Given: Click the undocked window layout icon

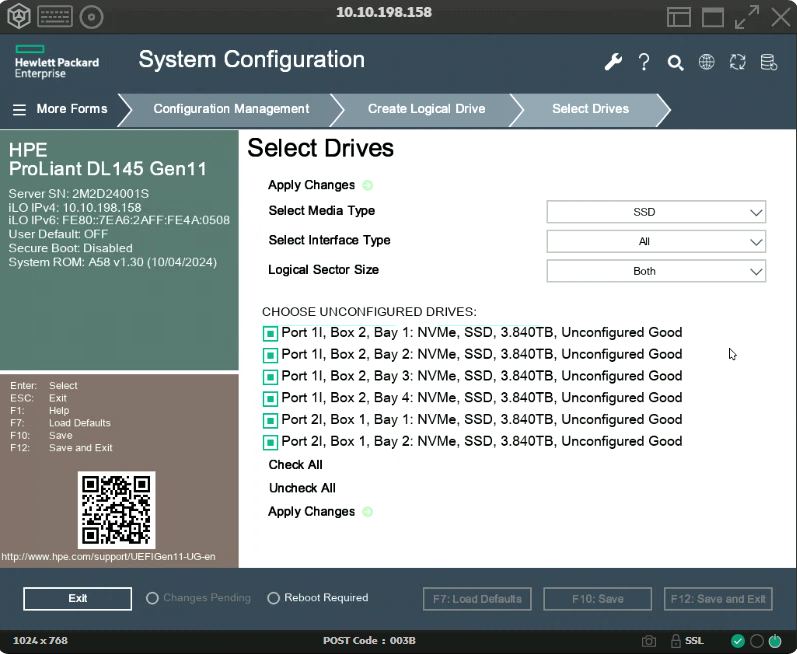Looking at the screenshot, I should coord(713,17).
